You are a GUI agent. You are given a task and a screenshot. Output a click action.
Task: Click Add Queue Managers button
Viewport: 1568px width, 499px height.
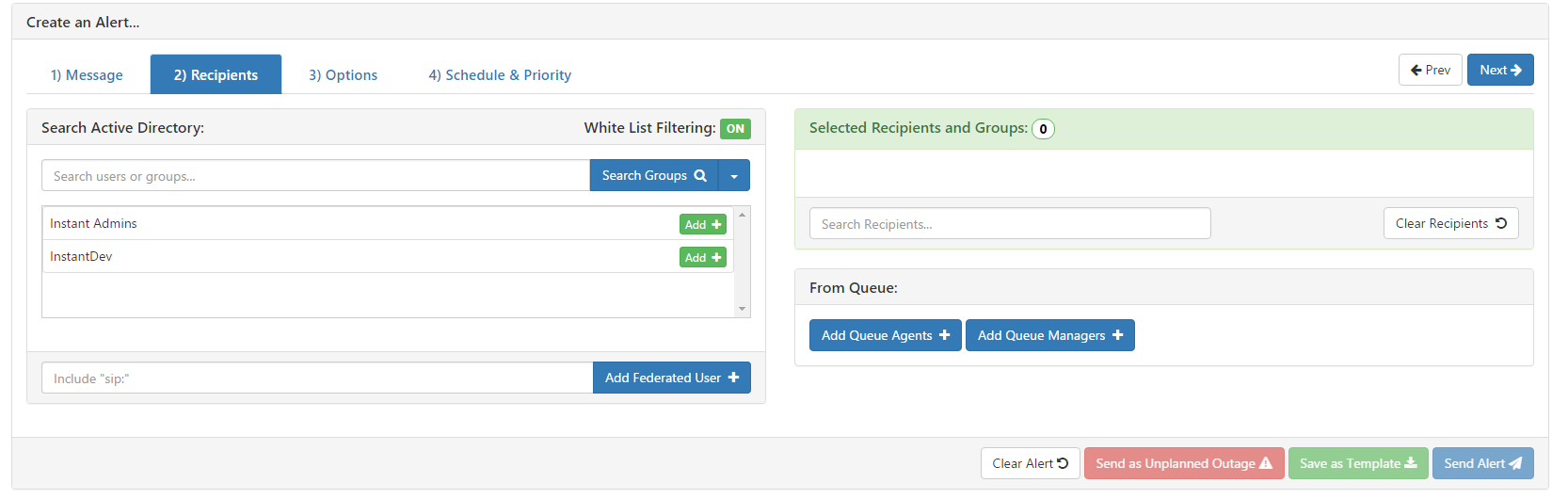[x=1050, y=335]
